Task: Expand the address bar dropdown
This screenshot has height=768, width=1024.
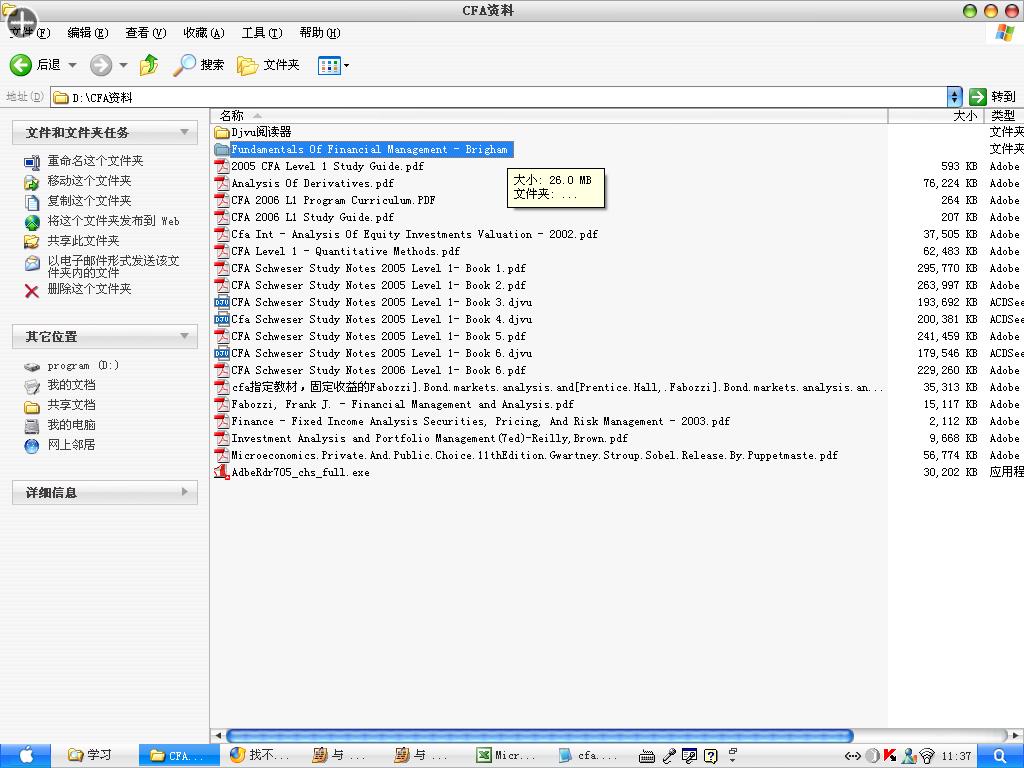Action: click(954, 97)
